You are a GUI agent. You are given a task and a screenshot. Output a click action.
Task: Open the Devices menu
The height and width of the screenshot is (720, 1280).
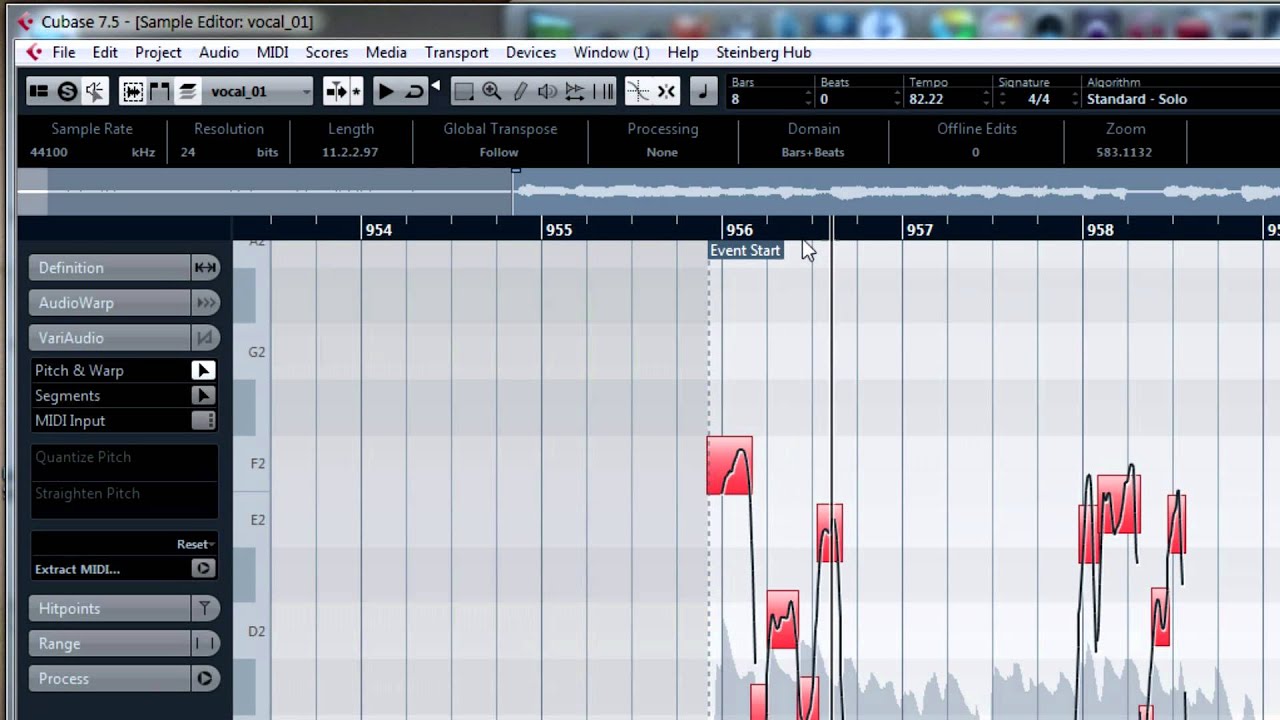pyautogui.click(x=530, y=52)
